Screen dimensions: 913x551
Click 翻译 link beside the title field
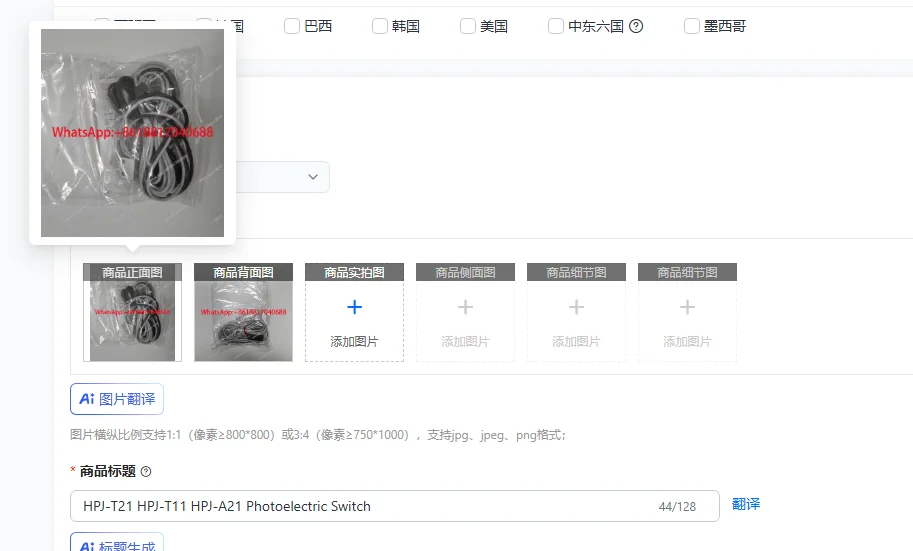746,504
